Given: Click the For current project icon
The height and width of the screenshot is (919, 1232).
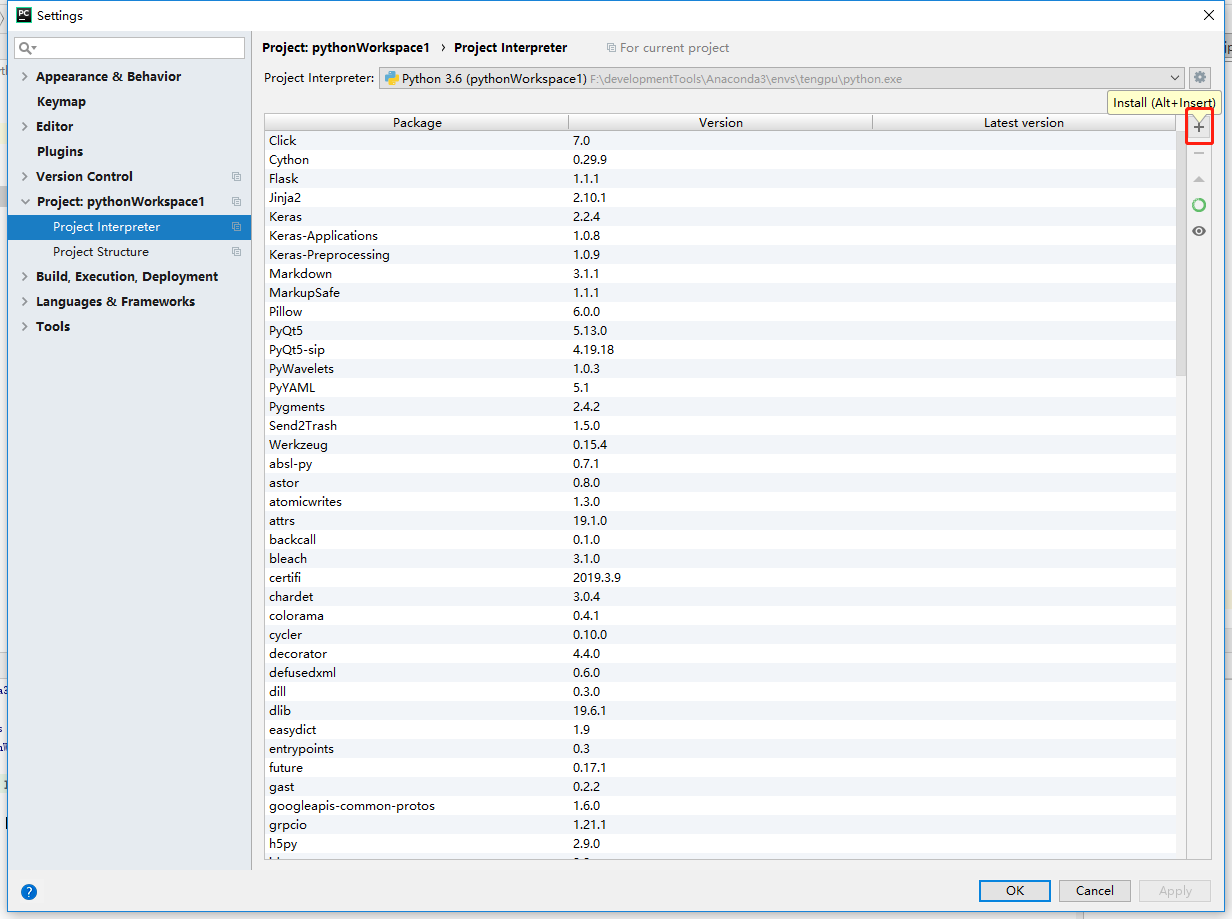Looking at the screenshot, I should click(x=611, y=48).
